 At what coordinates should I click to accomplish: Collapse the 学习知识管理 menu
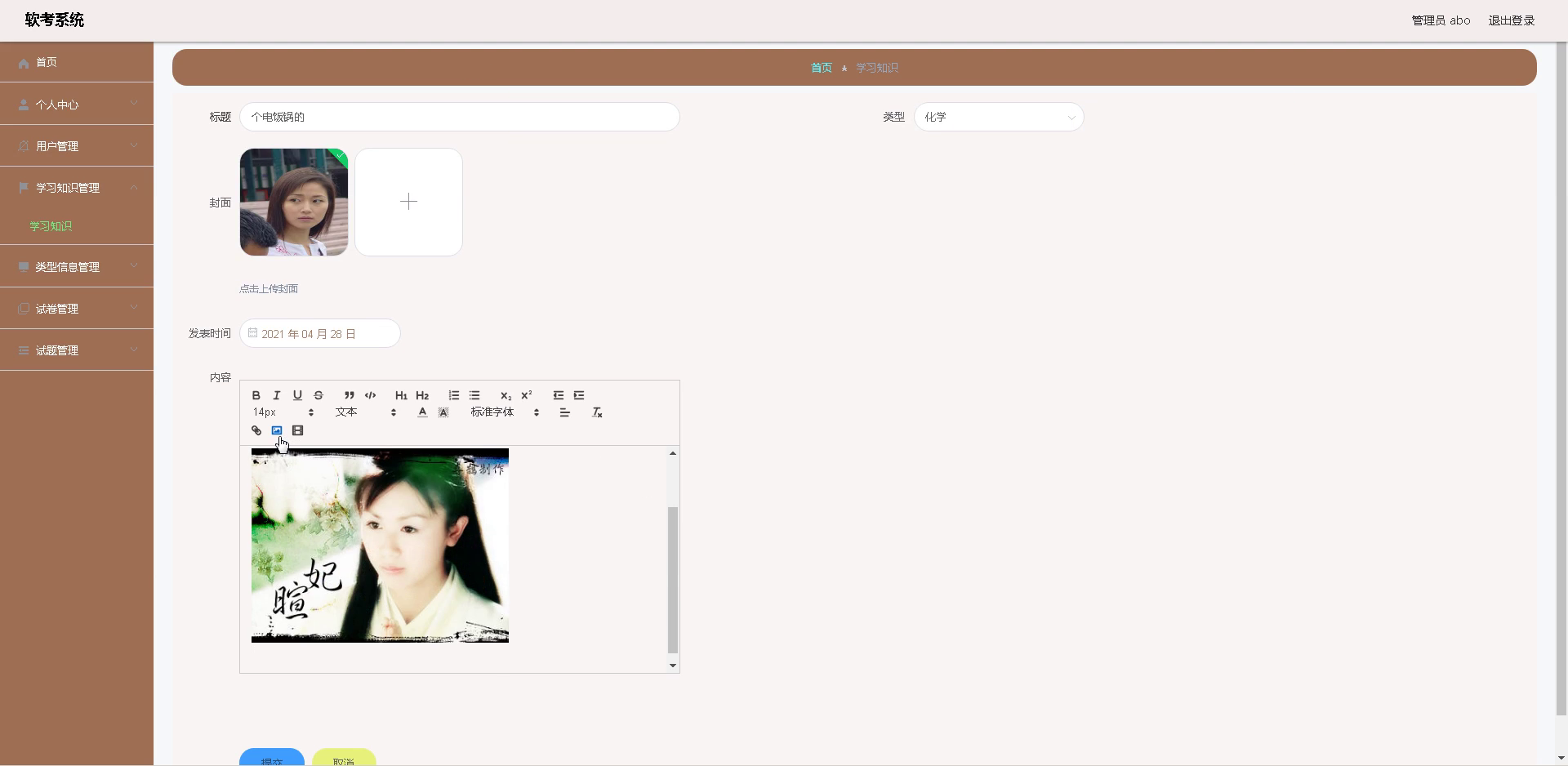(77, 187)
